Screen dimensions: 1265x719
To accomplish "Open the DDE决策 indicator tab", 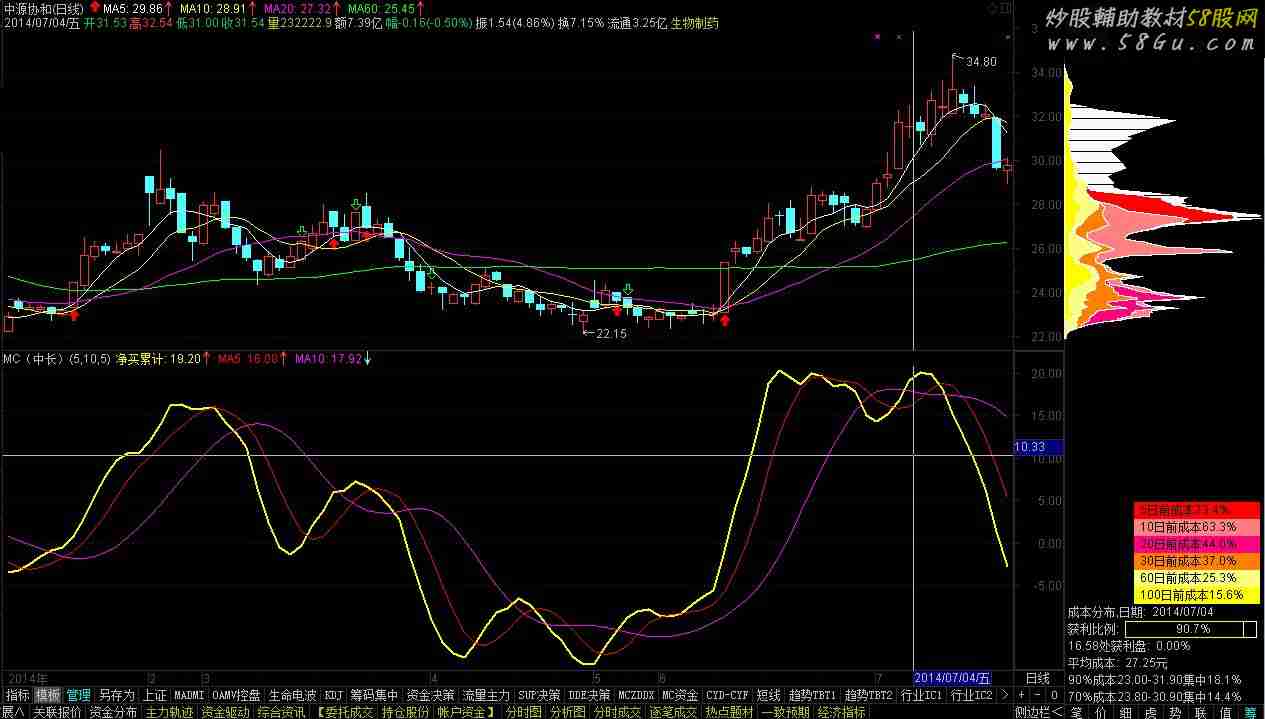I will [589, 695].
